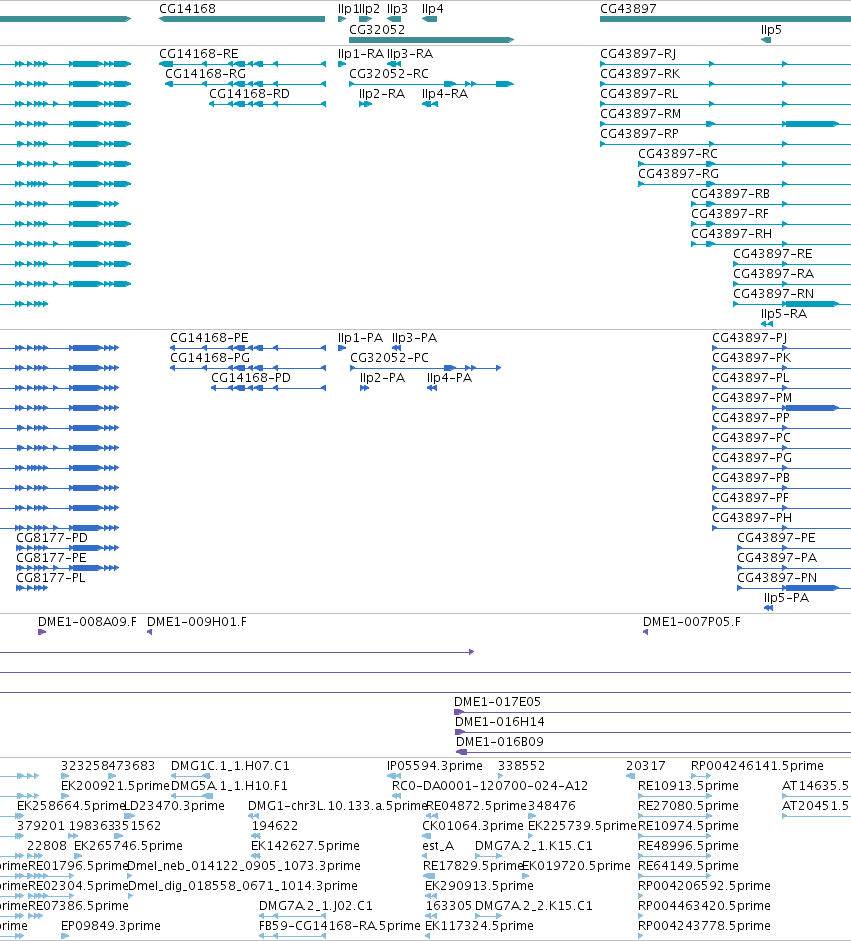
Task: Select protein CG8177-PL
Action: 32,588
